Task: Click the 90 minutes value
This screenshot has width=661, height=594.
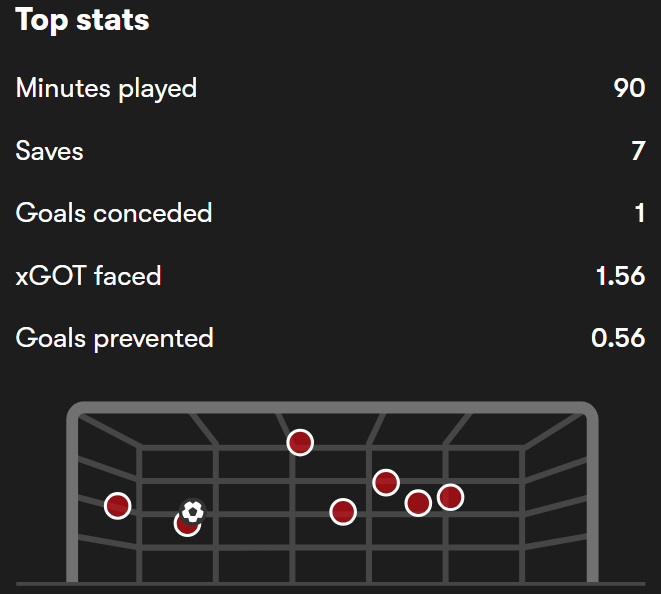Action: pos(629,88)
